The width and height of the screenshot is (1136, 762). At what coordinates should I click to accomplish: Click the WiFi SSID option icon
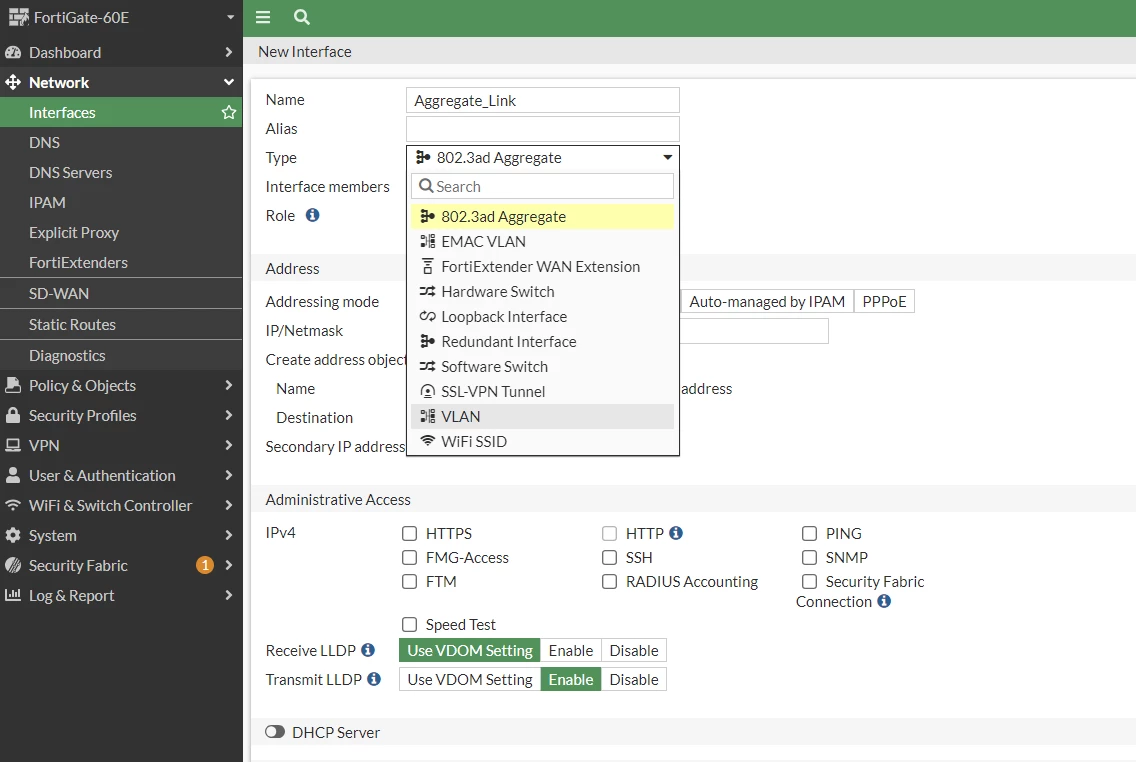(x=428, y=441)
